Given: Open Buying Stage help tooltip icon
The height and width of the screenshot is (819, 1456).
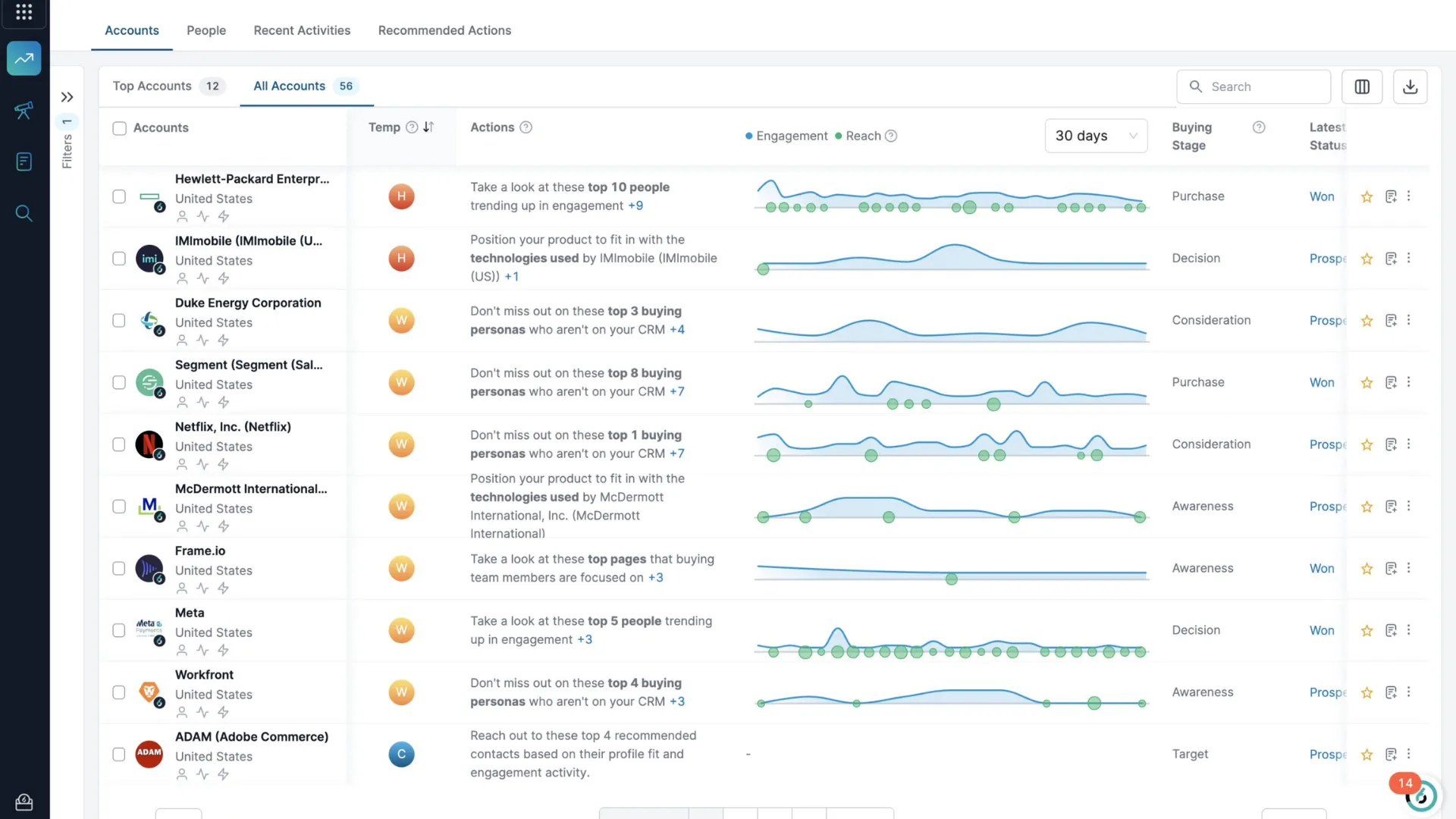Looking at the screenshot, I should click(1259, 127).
